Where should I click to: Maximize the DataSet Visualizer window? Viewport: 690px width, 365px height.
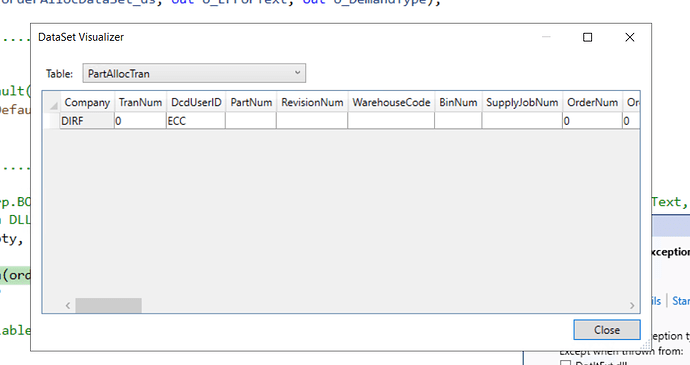point(587,37)
